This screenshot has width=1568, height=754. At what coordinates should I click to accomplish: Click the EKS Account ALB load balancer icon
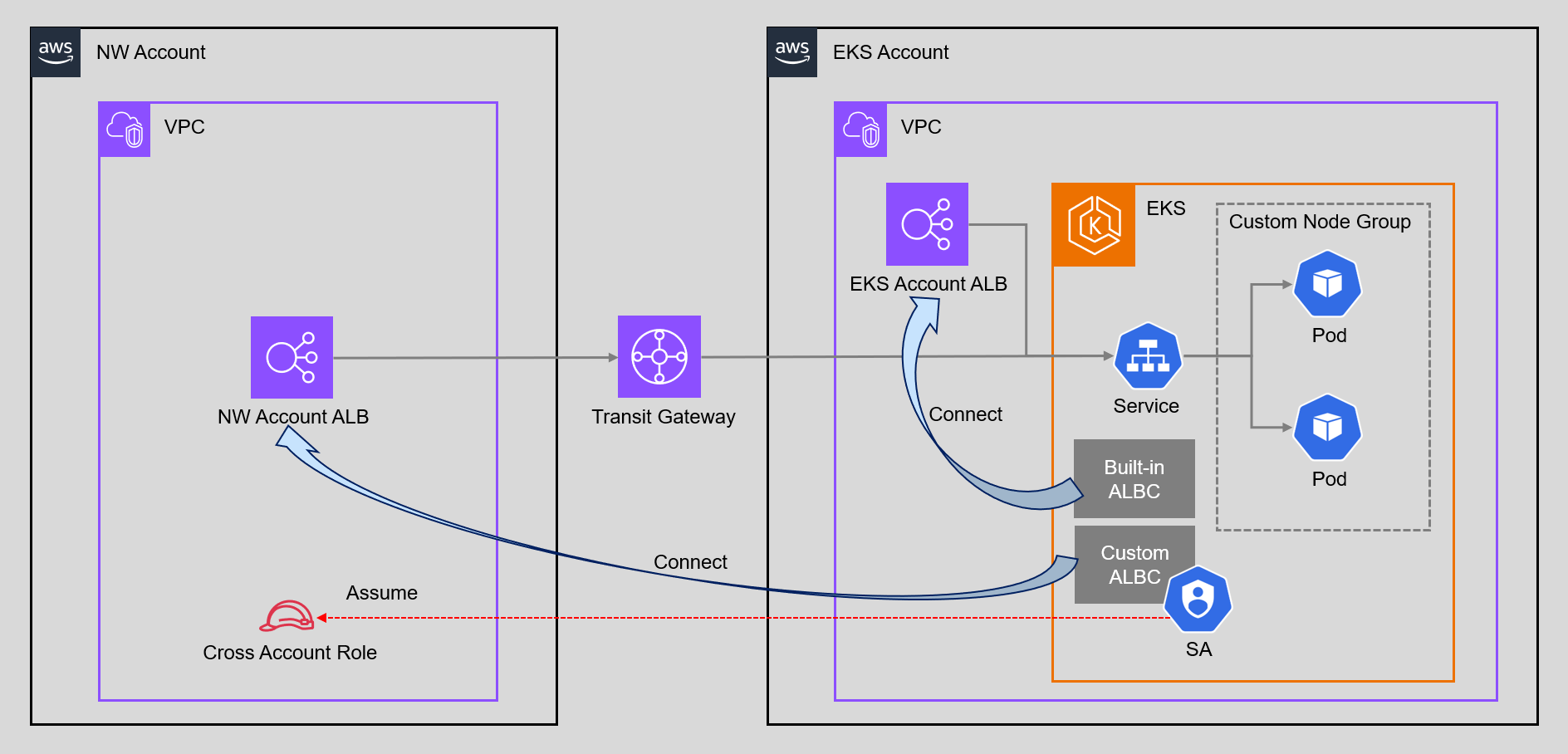click(927, 224)
